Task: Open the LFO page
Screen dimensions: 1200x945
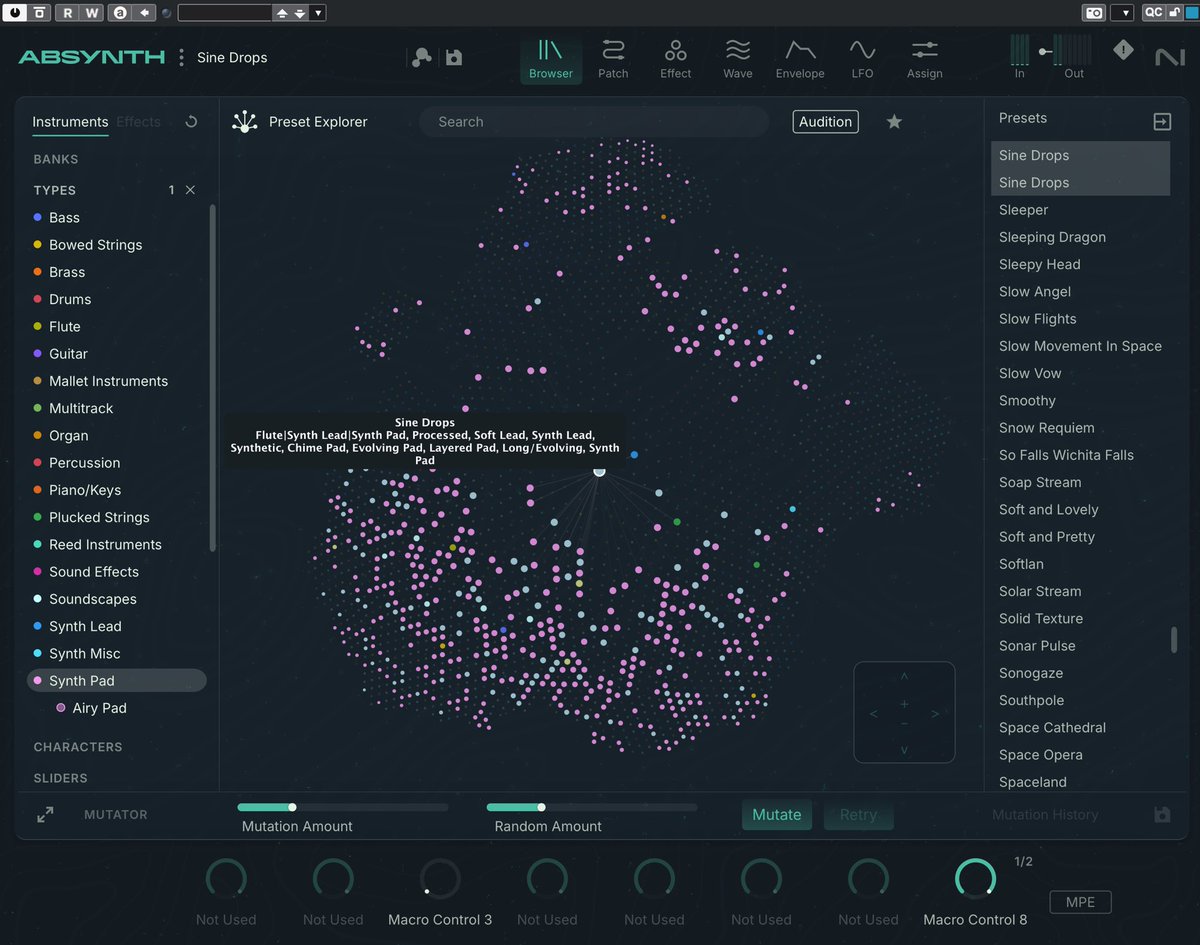Action: [862, 59]
